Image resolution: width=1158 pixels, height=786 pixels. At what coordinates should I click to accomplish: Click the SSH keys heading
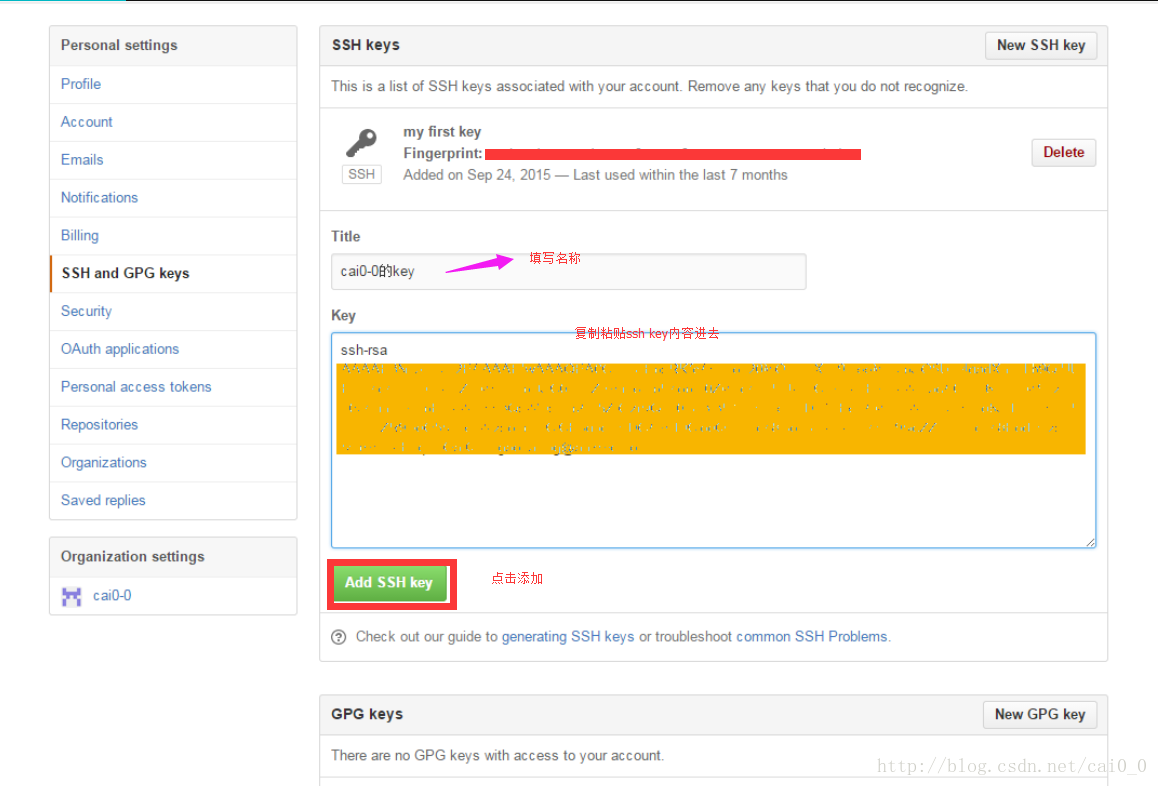[x=366, y=45]
